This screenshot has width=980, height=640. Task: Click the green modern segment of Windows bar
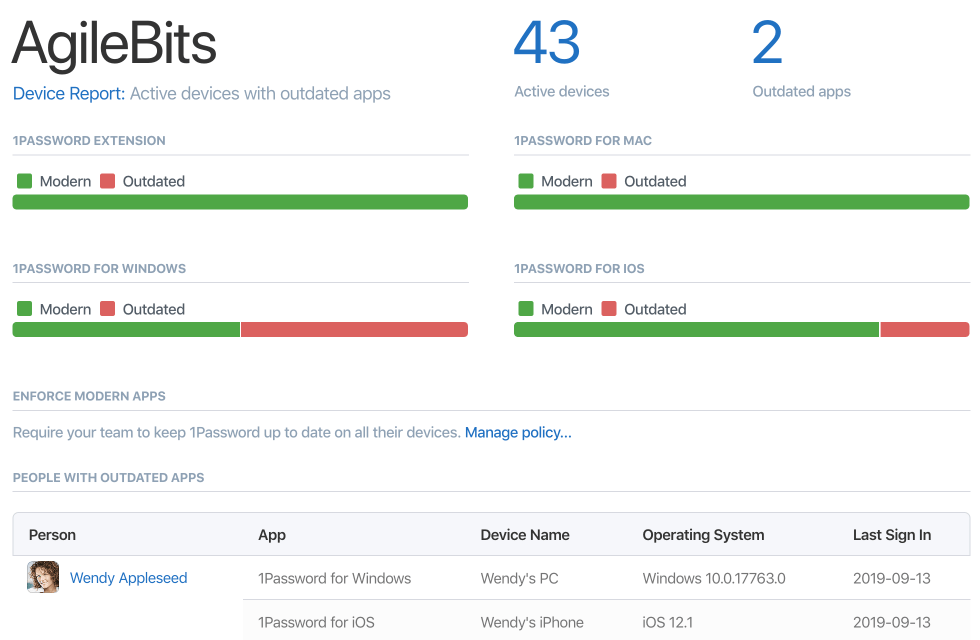pos(126,329)
